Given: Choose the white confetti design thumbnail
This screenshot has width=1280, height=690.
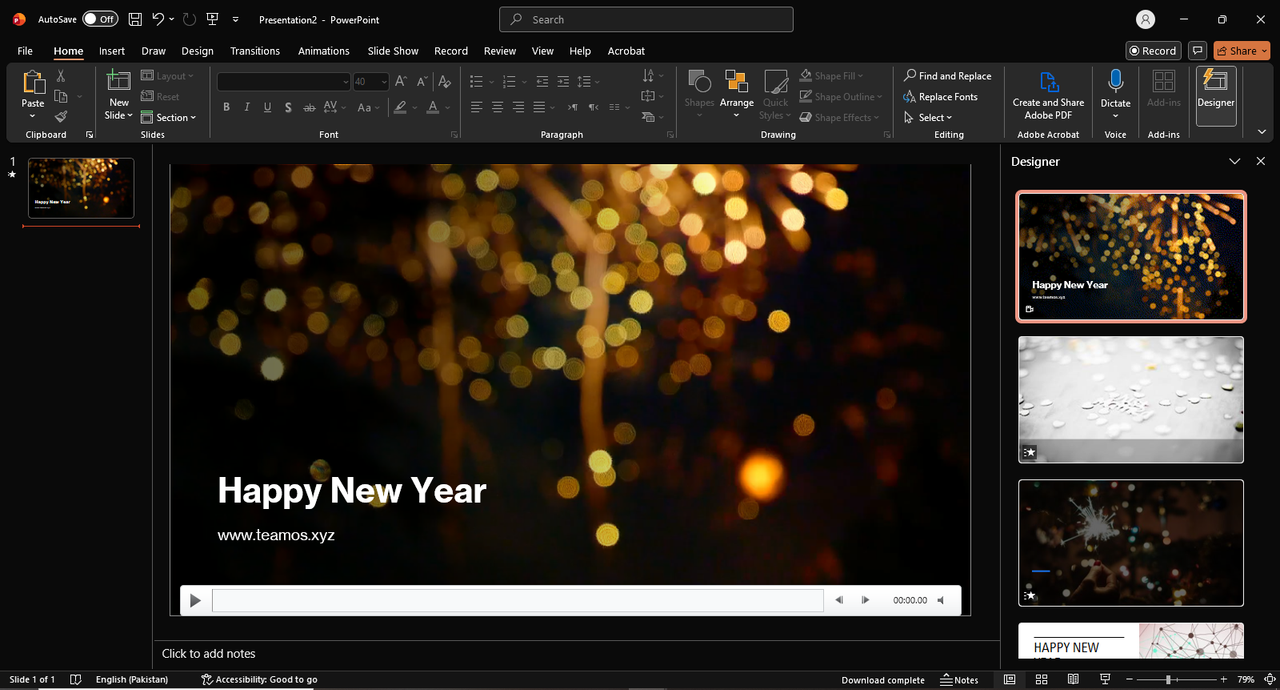Looking at the screenshot, I should [x=1131, y=399].
